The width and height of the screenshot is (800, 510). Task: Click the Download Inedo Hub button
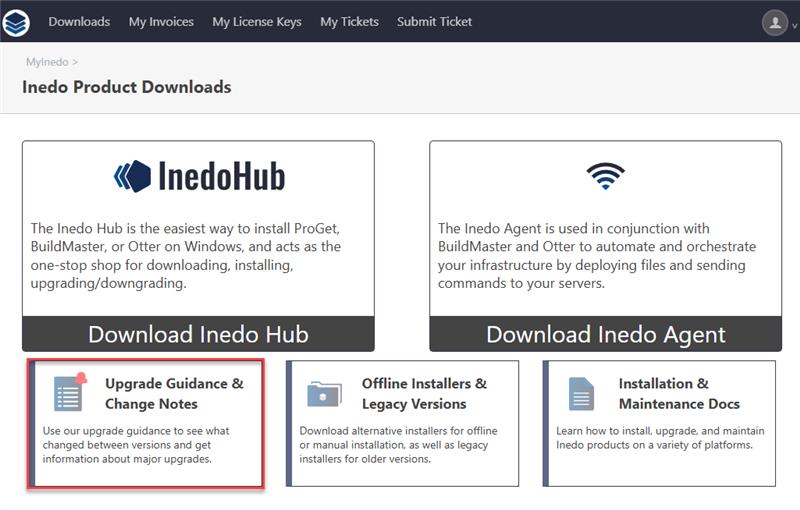198,335
